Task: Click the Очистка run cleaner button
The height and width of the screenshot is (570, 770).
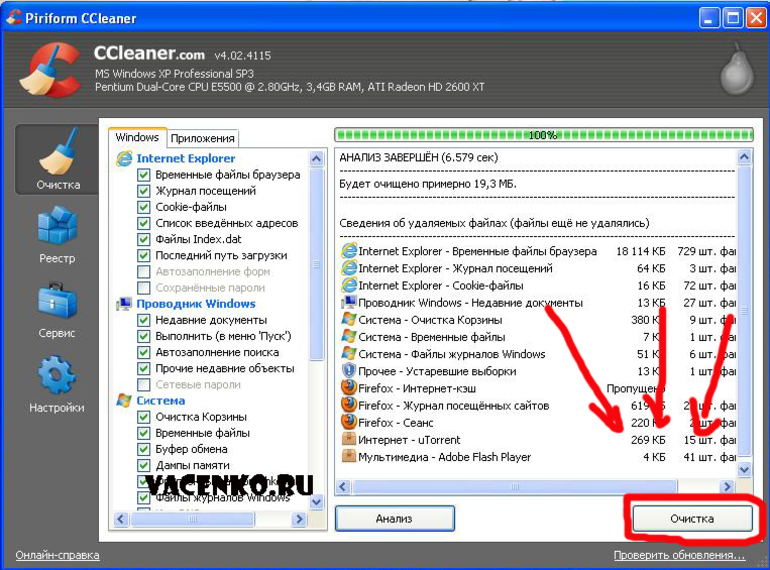Action: pos(692,518)
